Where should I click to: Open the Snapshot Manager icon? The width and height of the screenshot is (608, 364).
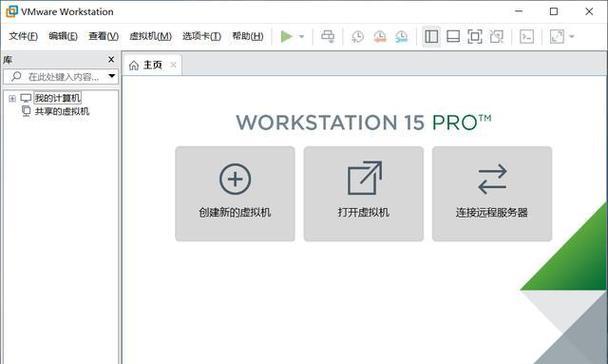click(401, 36)
